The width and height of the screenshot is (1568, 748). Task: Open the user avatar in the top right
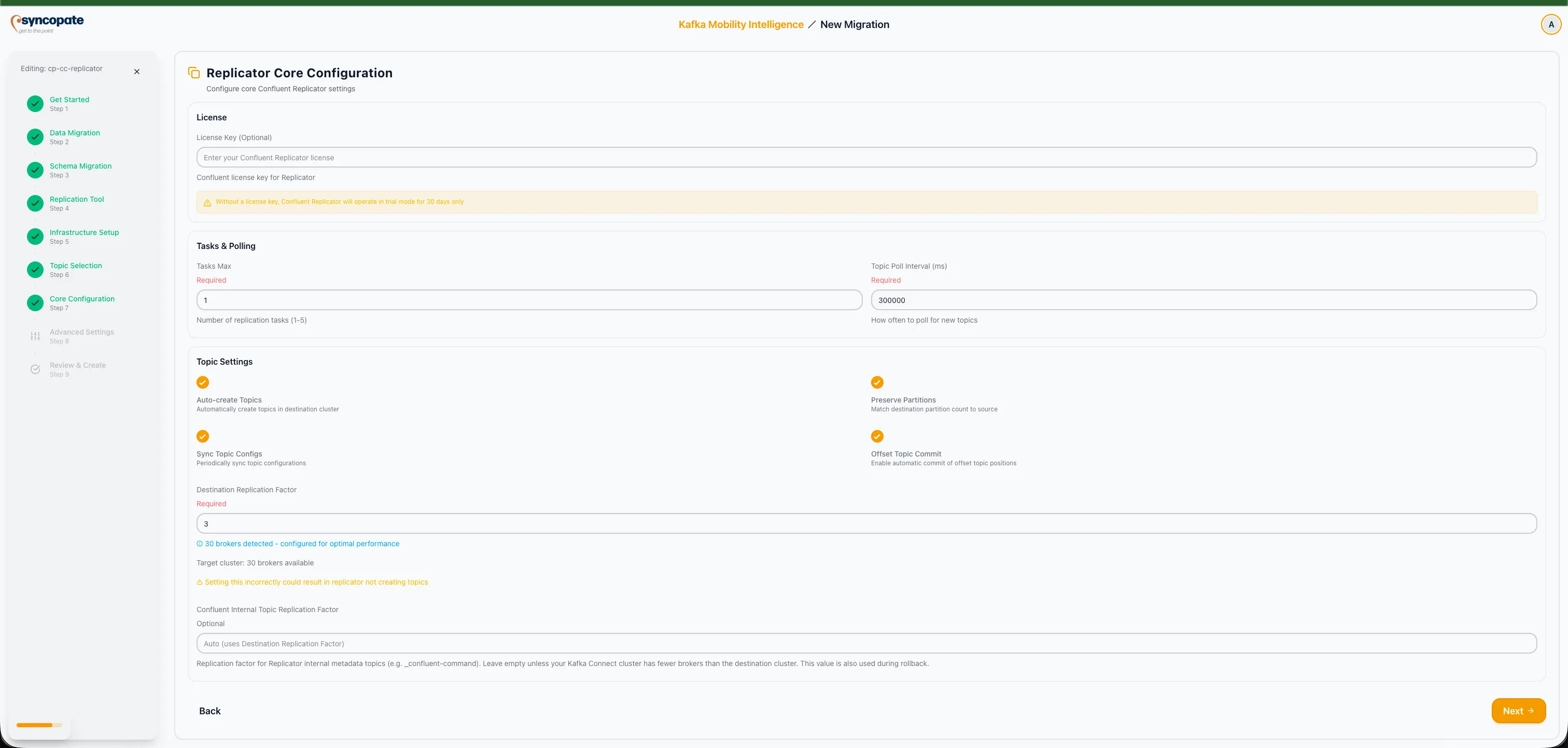pos(1551,24)
